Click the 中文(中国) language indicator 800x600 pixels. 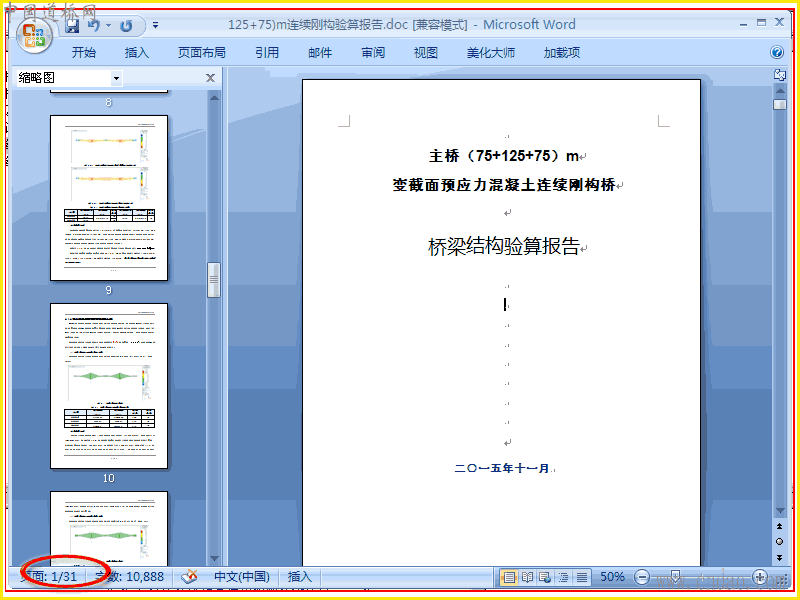[x=242, y=577]
